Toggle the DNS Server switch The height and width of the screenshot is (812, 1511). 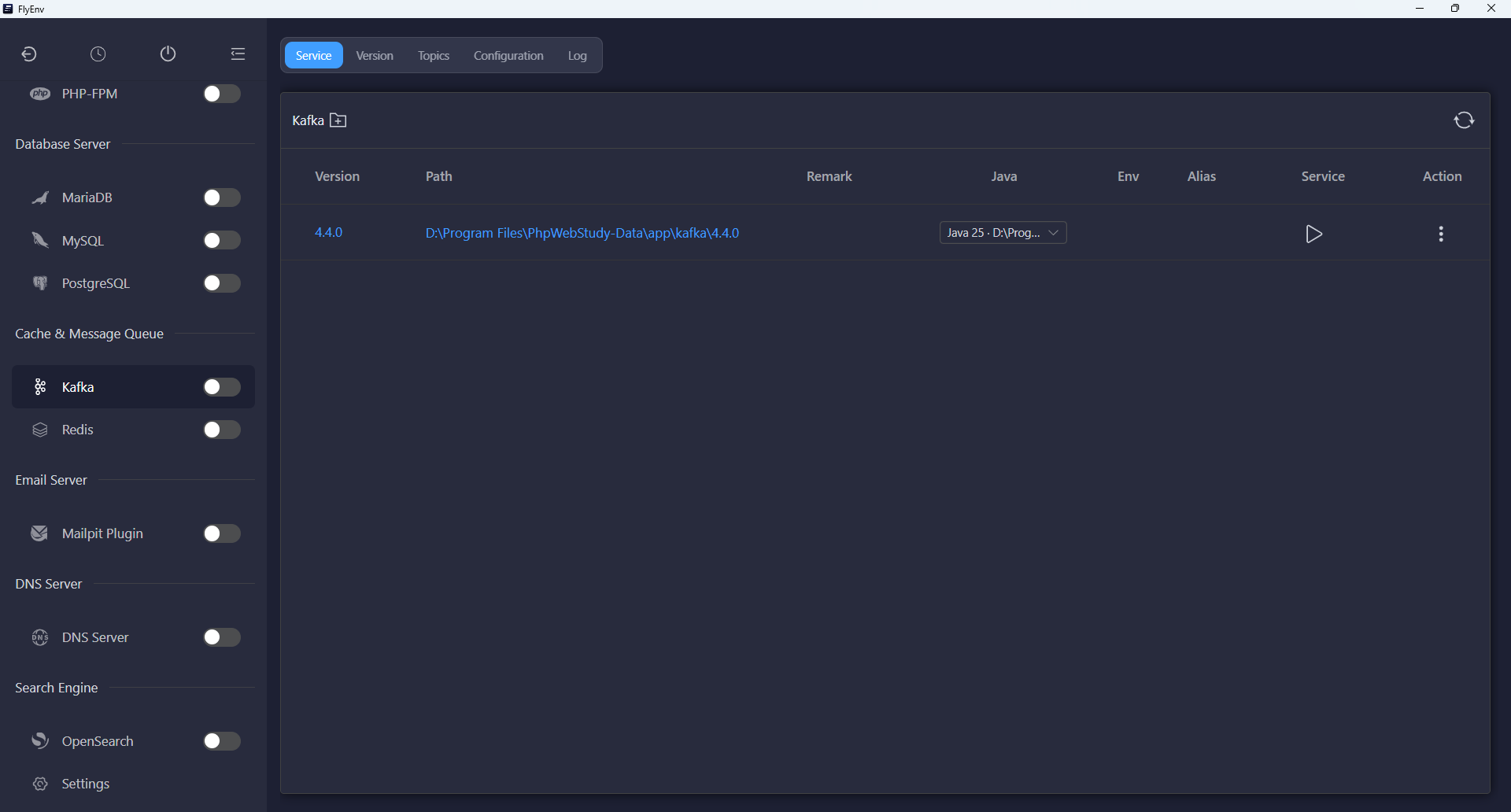pyautogui.click(x=222, y=637)
